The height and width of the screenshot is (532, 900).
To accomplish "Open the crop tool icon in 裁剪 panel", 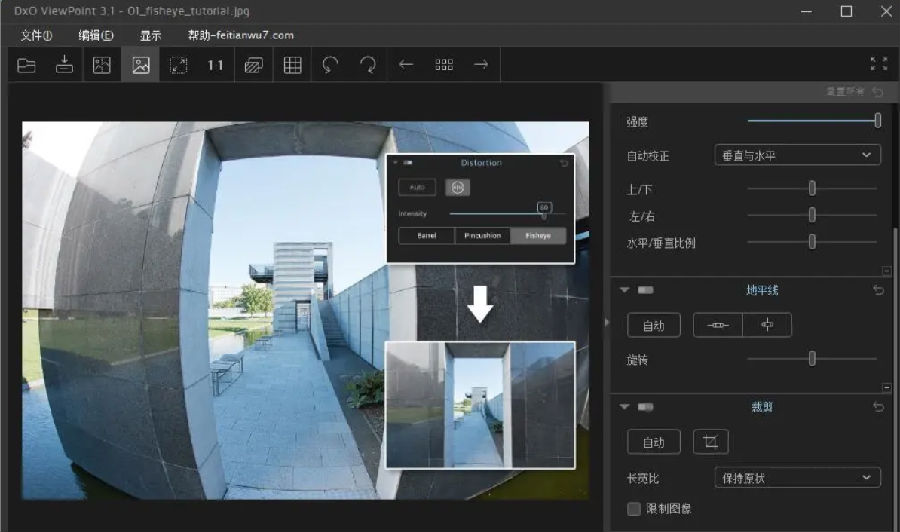I will pyautogui.click(x=710, y=441).
